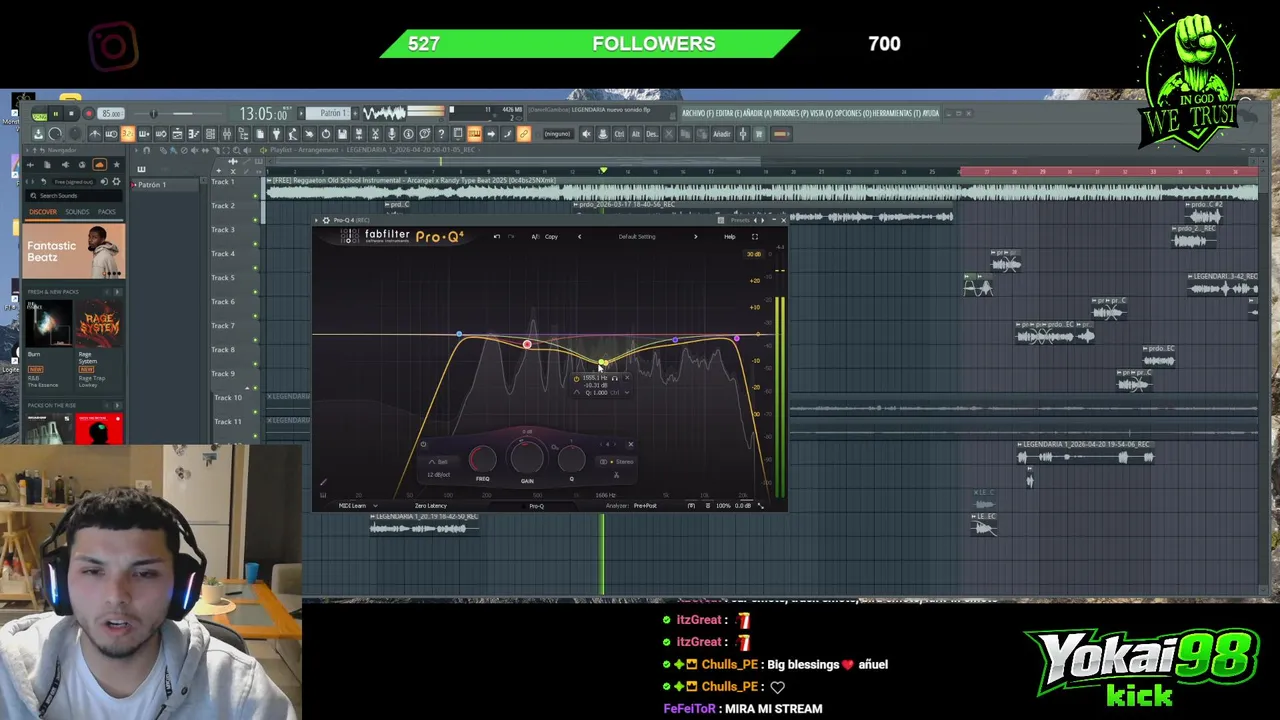This screenshot has width=1280, height=720.
Task: Click the 85 tempo field
Action: tap(110, 113)
